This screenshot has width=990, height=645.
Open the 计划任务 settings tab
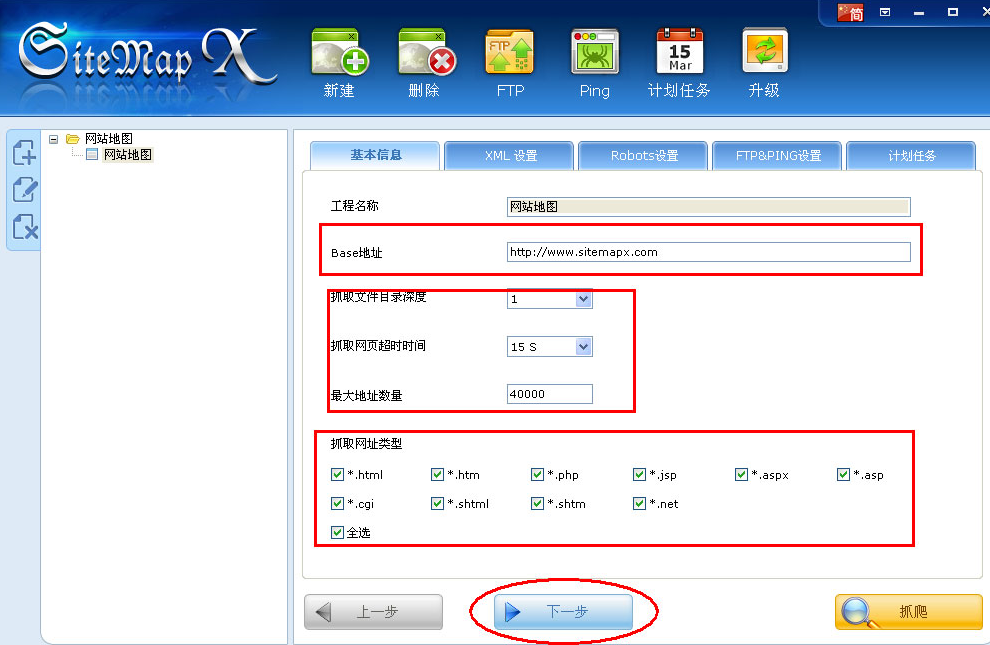pyautogui.click(x=911, y=155)
